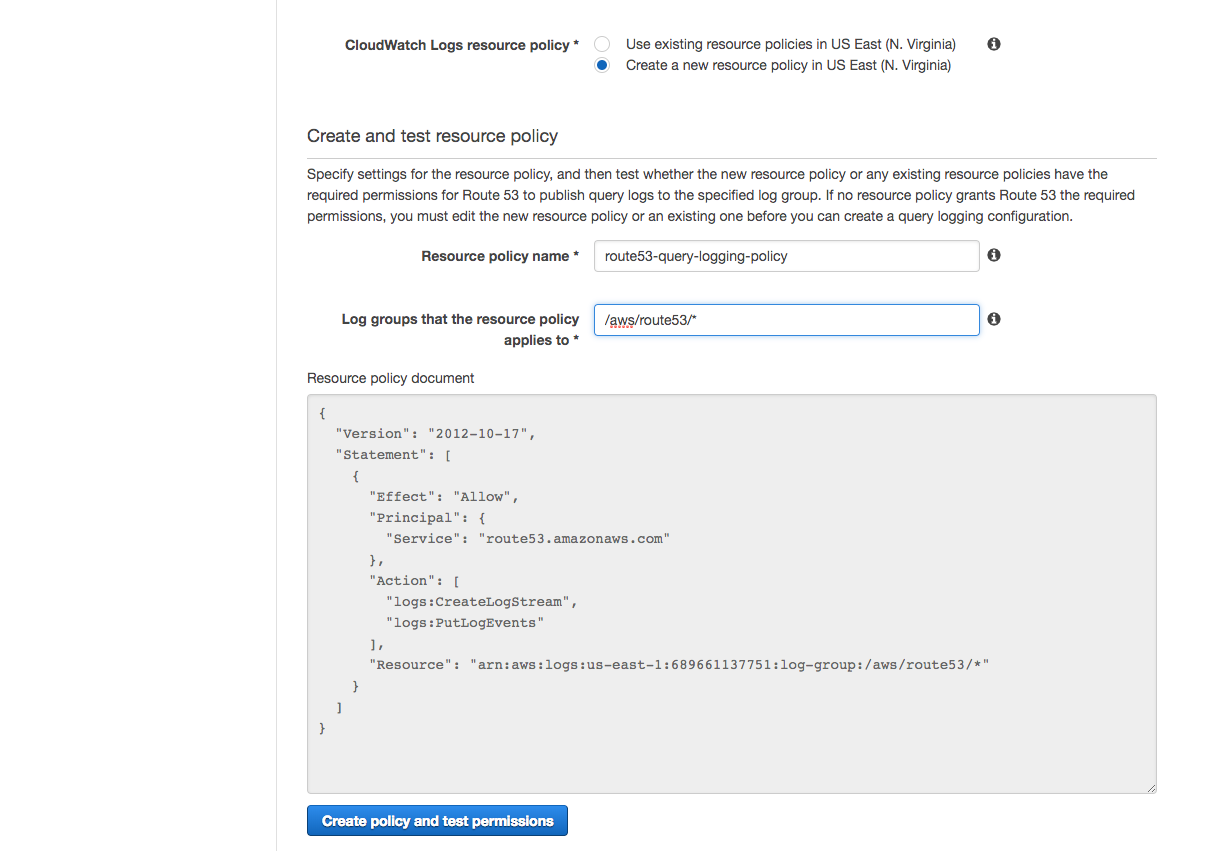Click the "logs:PutLogEvents" action line
This screenshot has width=1226, height=851.
point(465,623)
